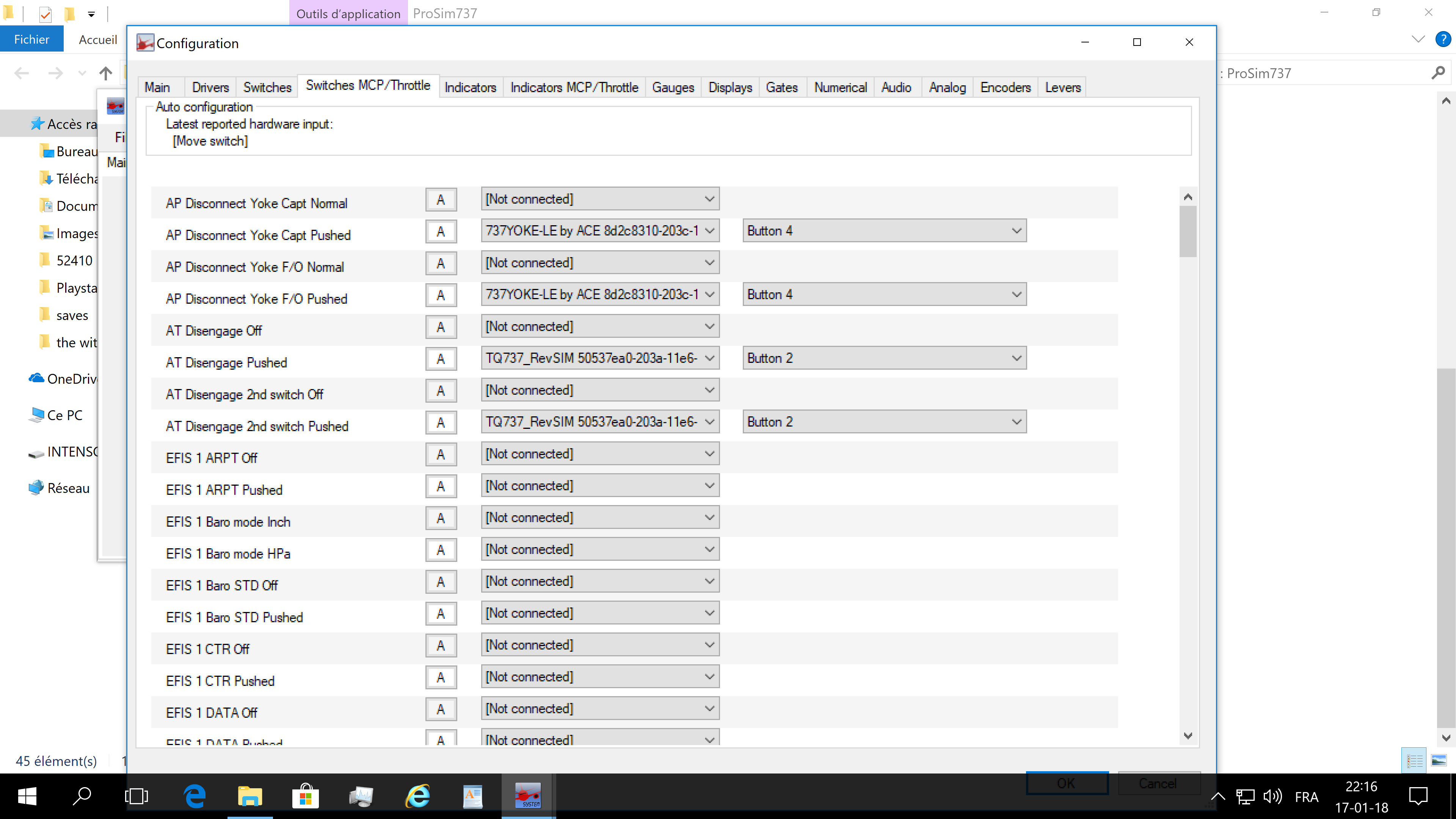Toggle the A button for AT Disengage Pushed

pos(441,359)
